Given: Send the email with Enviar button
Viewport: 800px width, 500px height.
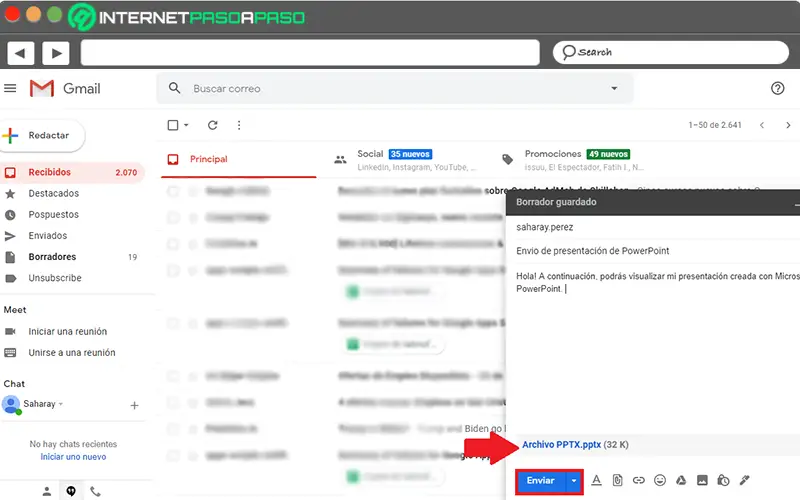Looking at the screenshot, I should coord(540,481).
